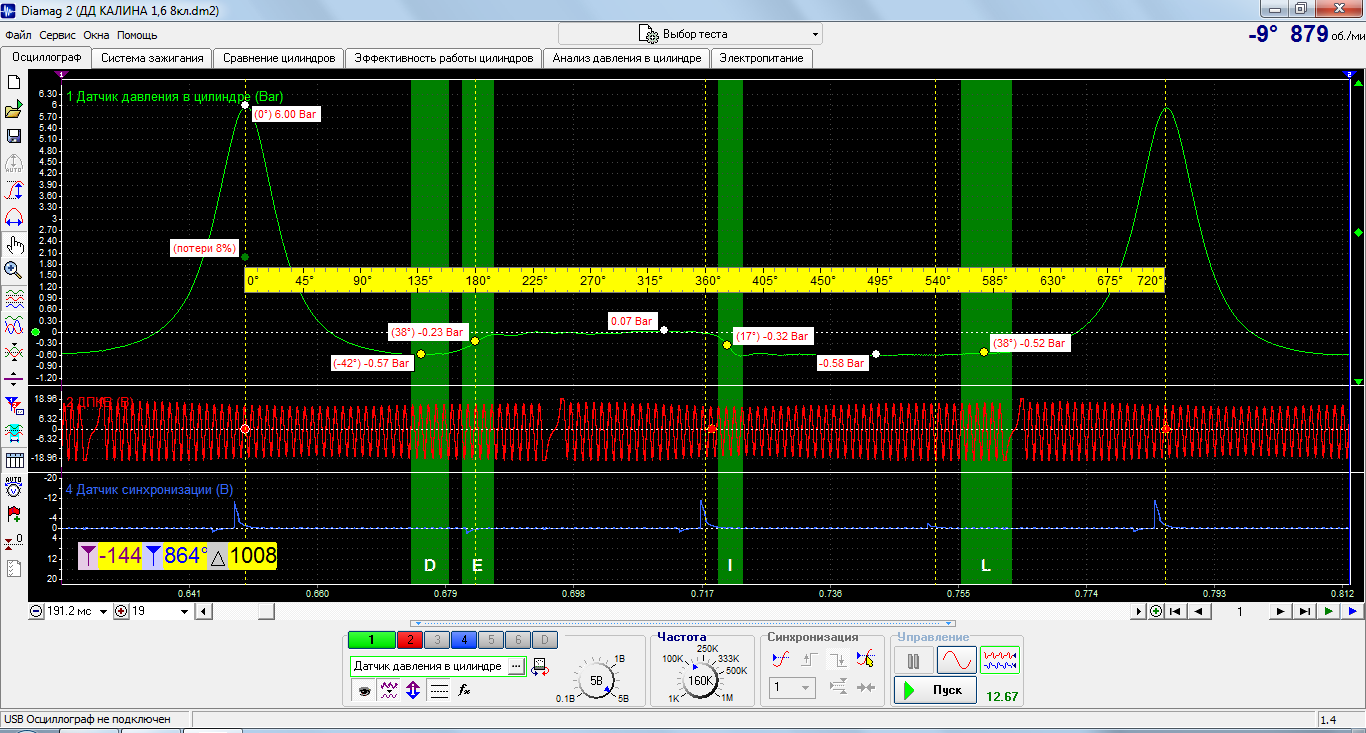Go to the last frame button
Image resolution: width=1366 pixels, height=733 pixels.
(x=1305, y=611)
